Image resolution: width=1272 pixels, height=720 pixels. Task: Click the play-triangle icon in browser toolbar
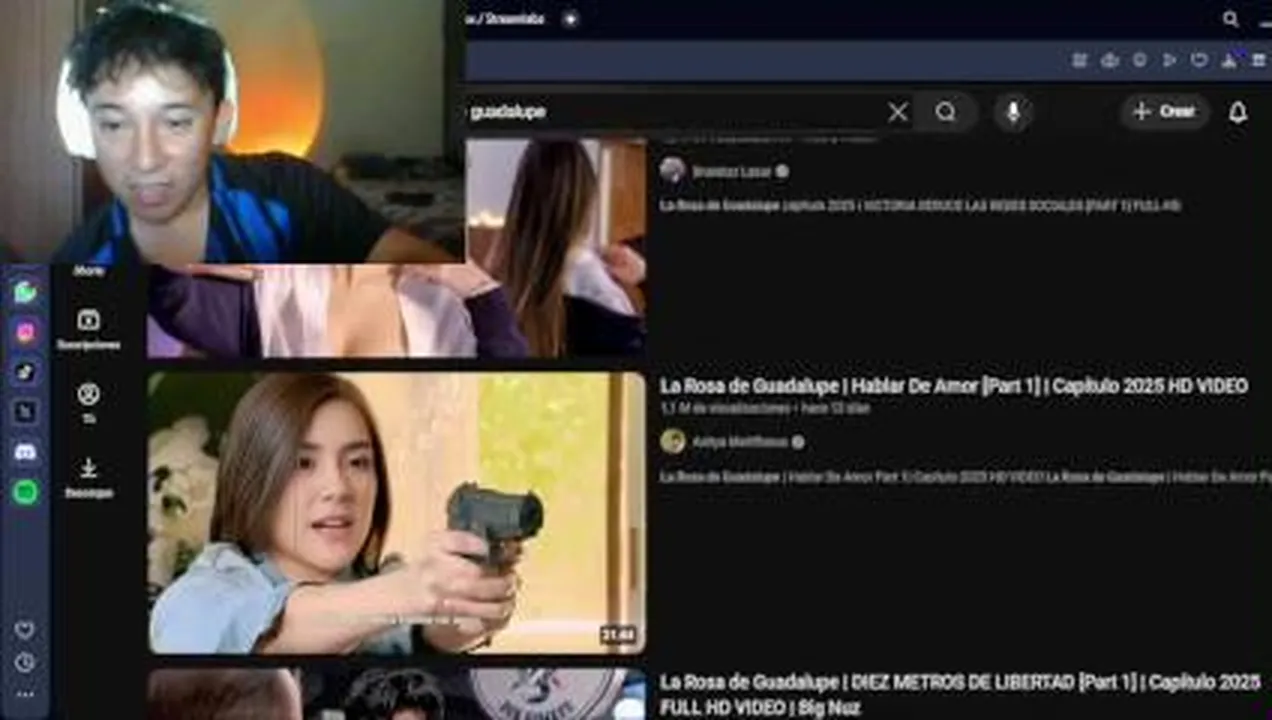click(x=1169, y=60)
